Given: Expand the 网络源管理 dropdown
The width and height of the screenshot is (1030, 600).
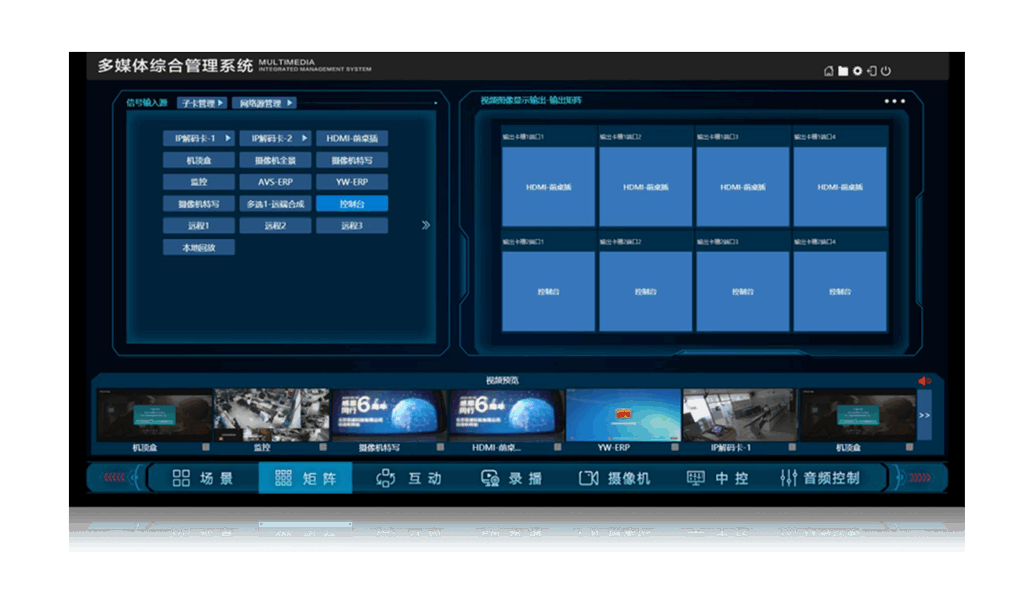Looking at the screenshot, I should point(264,103).
